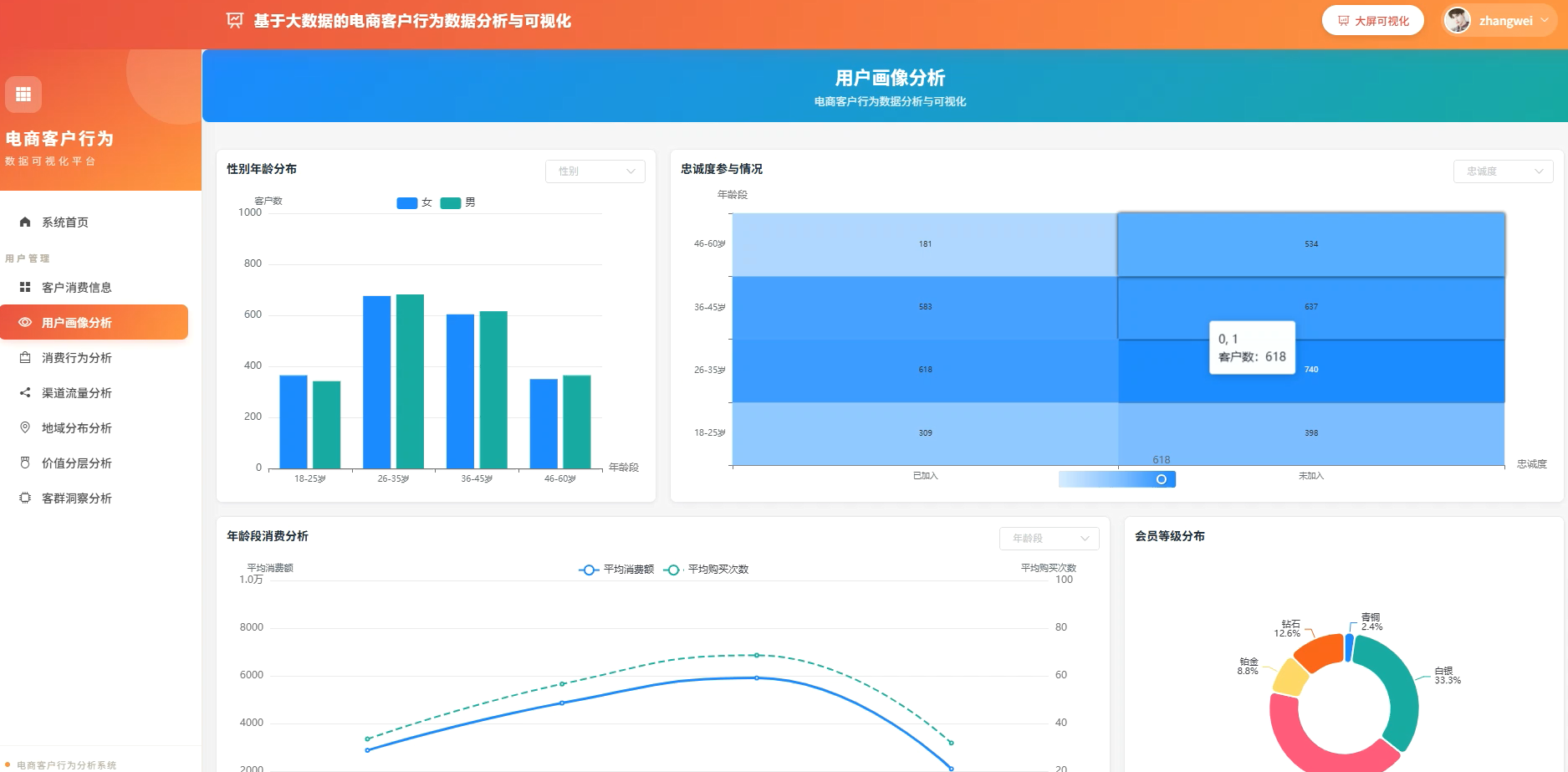This screenshot has width=1568, height=772.
Task: Toggle the 平均购买次数 legend series
Action: tap(706, 570)
